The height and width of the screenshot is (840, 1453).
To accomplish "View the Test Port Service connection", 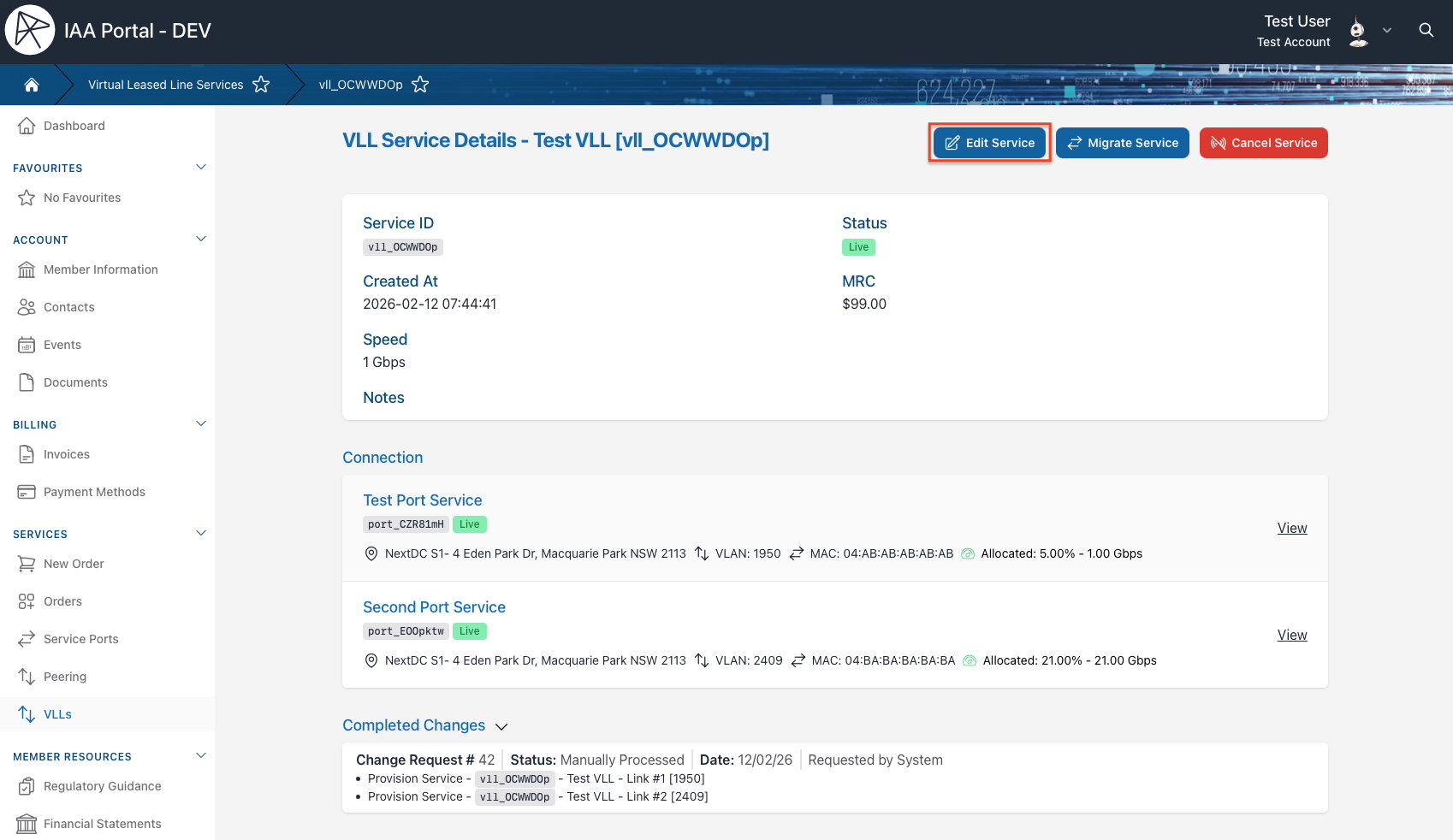I will [1291, 528].
